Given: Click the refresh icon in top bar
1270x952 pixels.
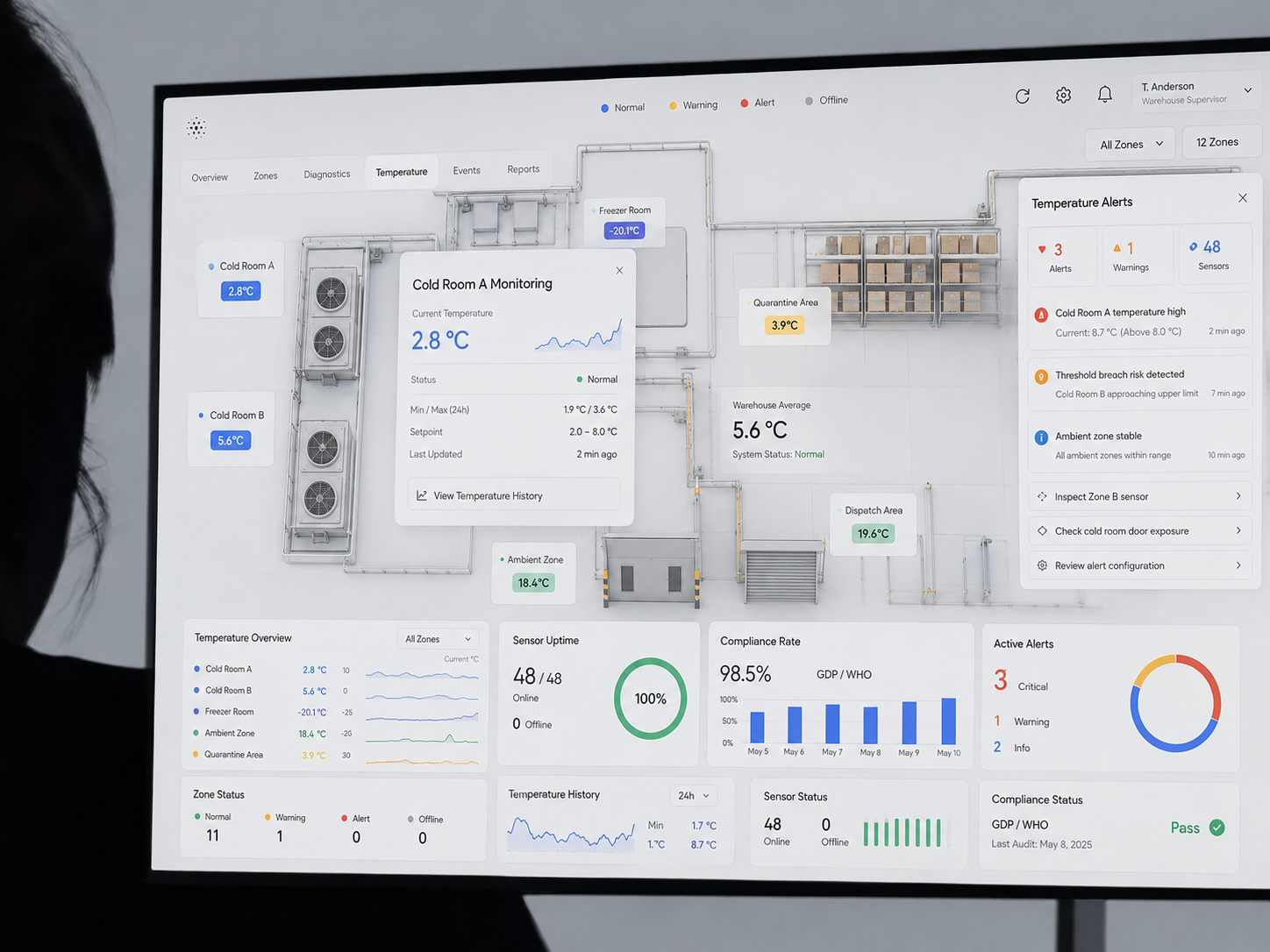Looking at the screenshot, I should (x=1023, y=96).
